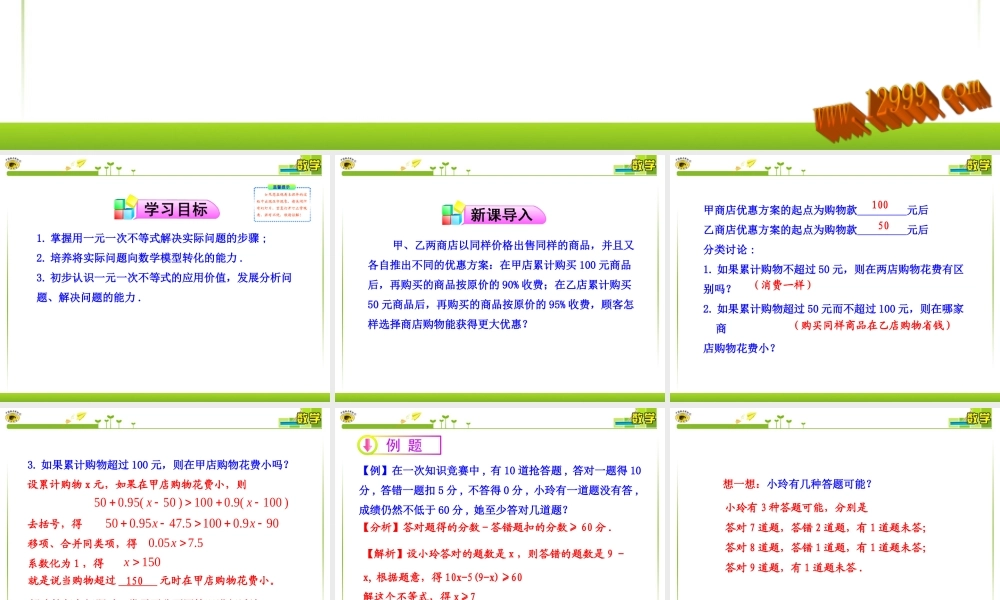The width and height of the screenshot is (1000, 600).
Task: Click the colored cube icon beside 学习目标
Action: (x=125, y=209)
